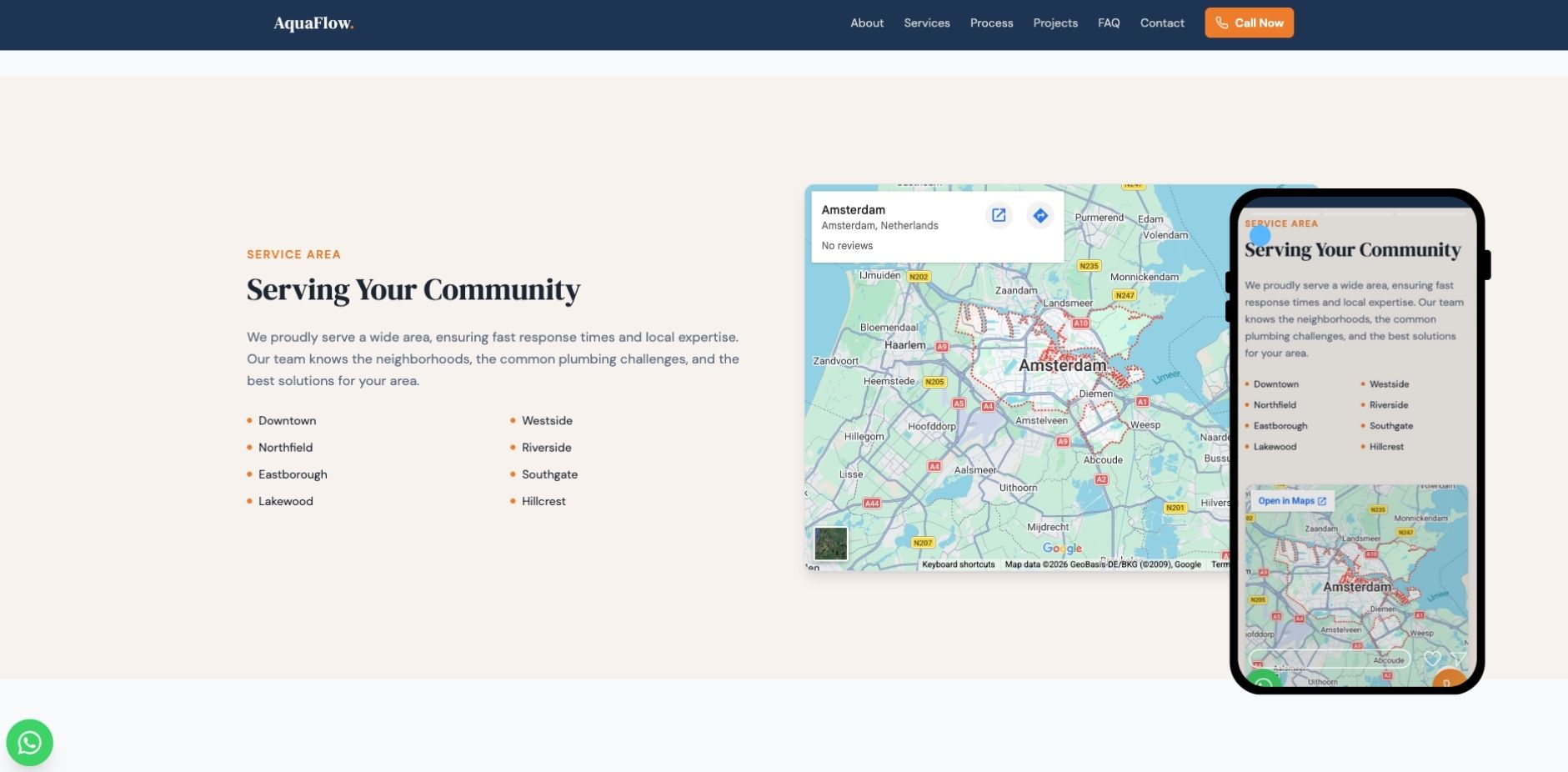Click the Zandvoort label on the map
This screenshot has height=772, width=1568.
click(835, 361)
